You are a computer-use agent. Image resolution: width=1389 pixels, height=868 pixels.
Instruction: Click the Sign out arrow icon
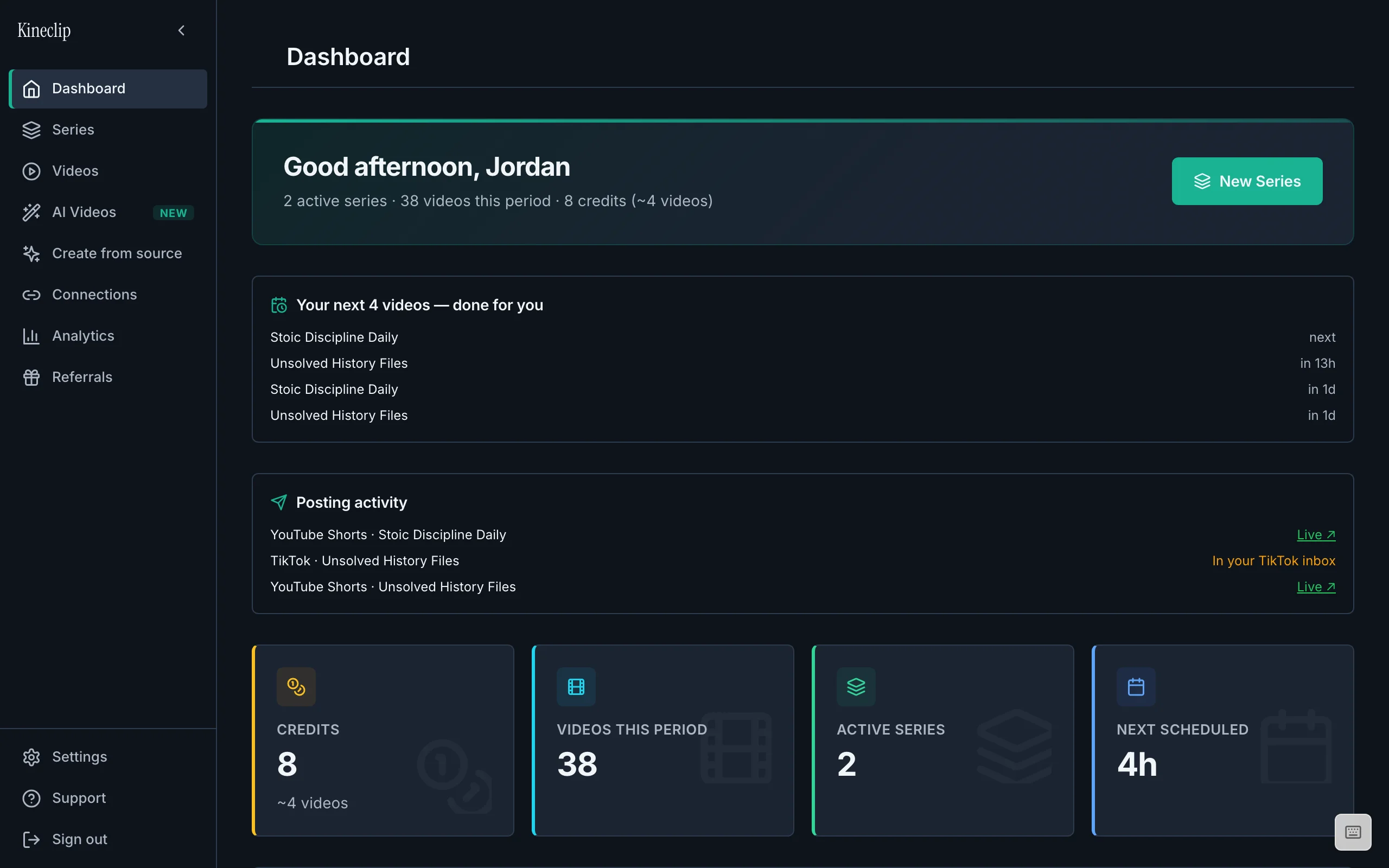pyautogui.click(x=31, y=840)
